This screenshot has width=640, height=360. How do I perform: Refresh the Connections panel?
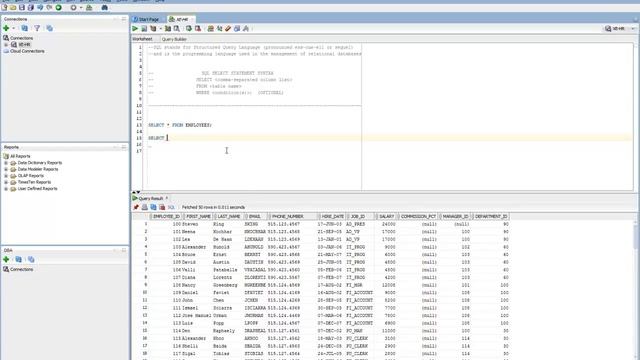24,28
